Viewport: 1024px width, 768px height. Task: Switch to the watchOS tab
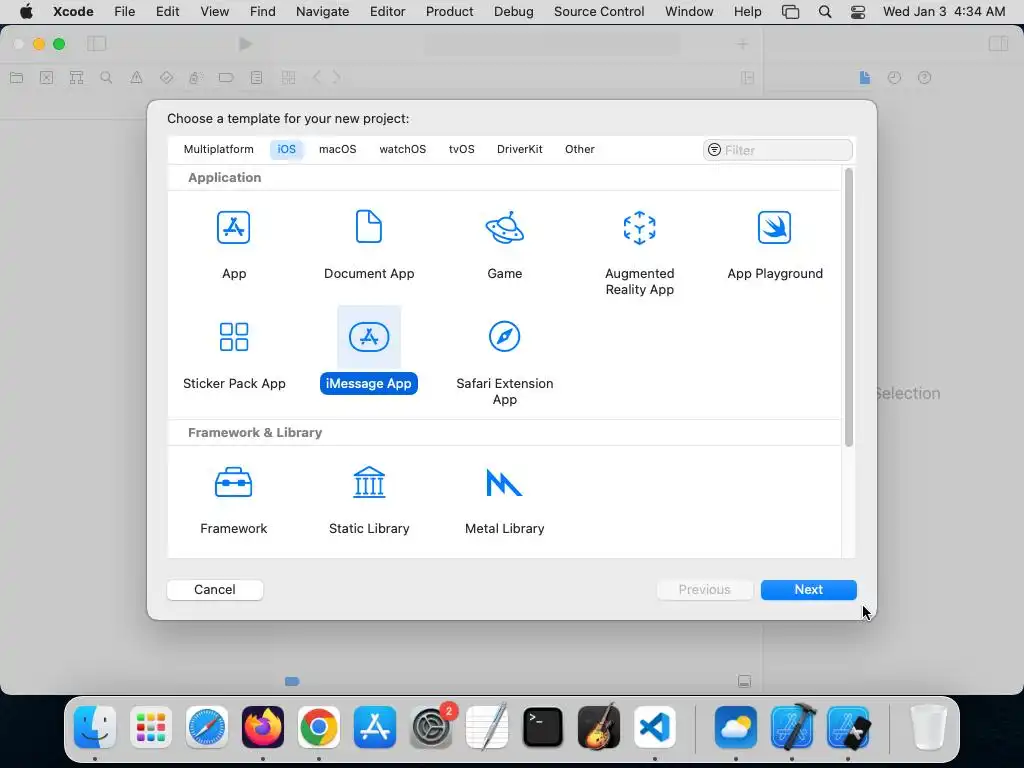(x=402, y=149)
